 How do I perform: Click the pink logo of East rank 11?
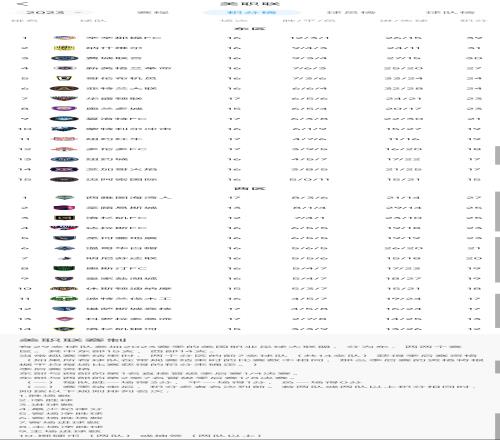(x=64, y=139)
